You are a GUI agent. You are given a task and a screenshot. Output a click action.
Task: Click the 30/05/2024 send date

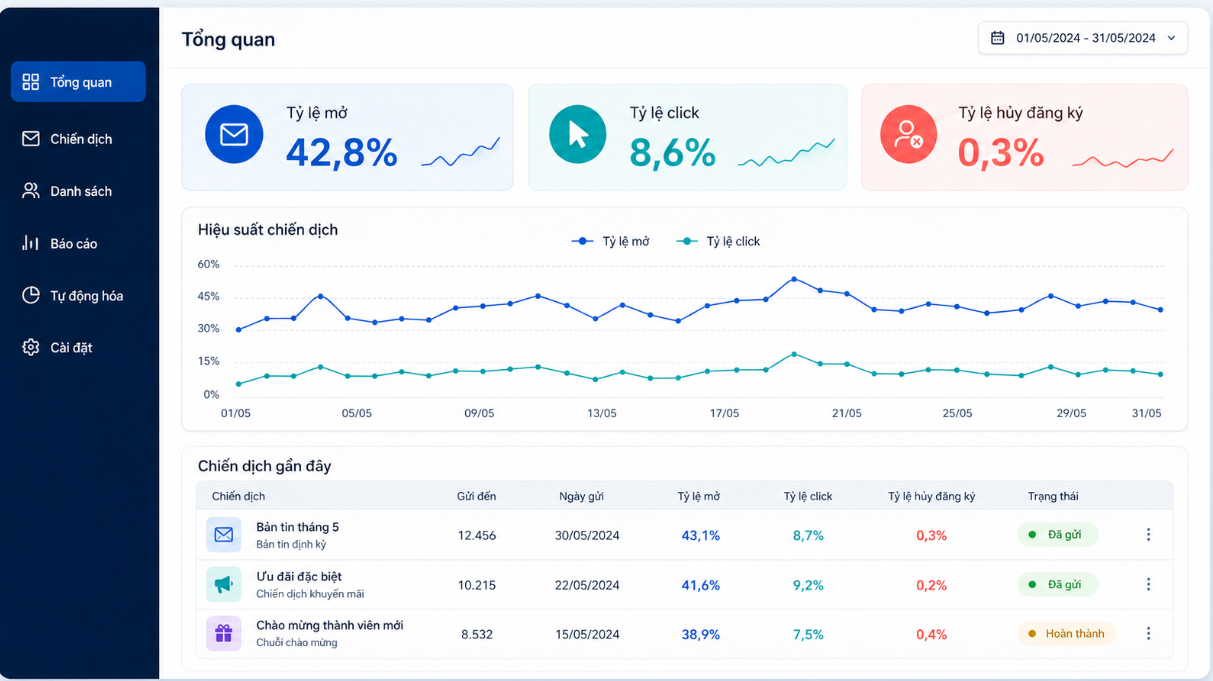pos(587,535)
